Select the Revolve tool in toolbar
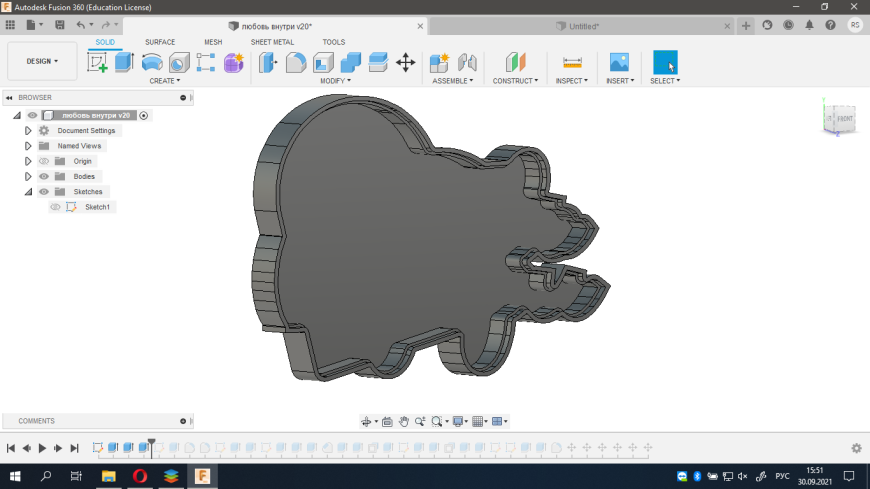Viewport: 870px width, 489px height. [152, 62]
